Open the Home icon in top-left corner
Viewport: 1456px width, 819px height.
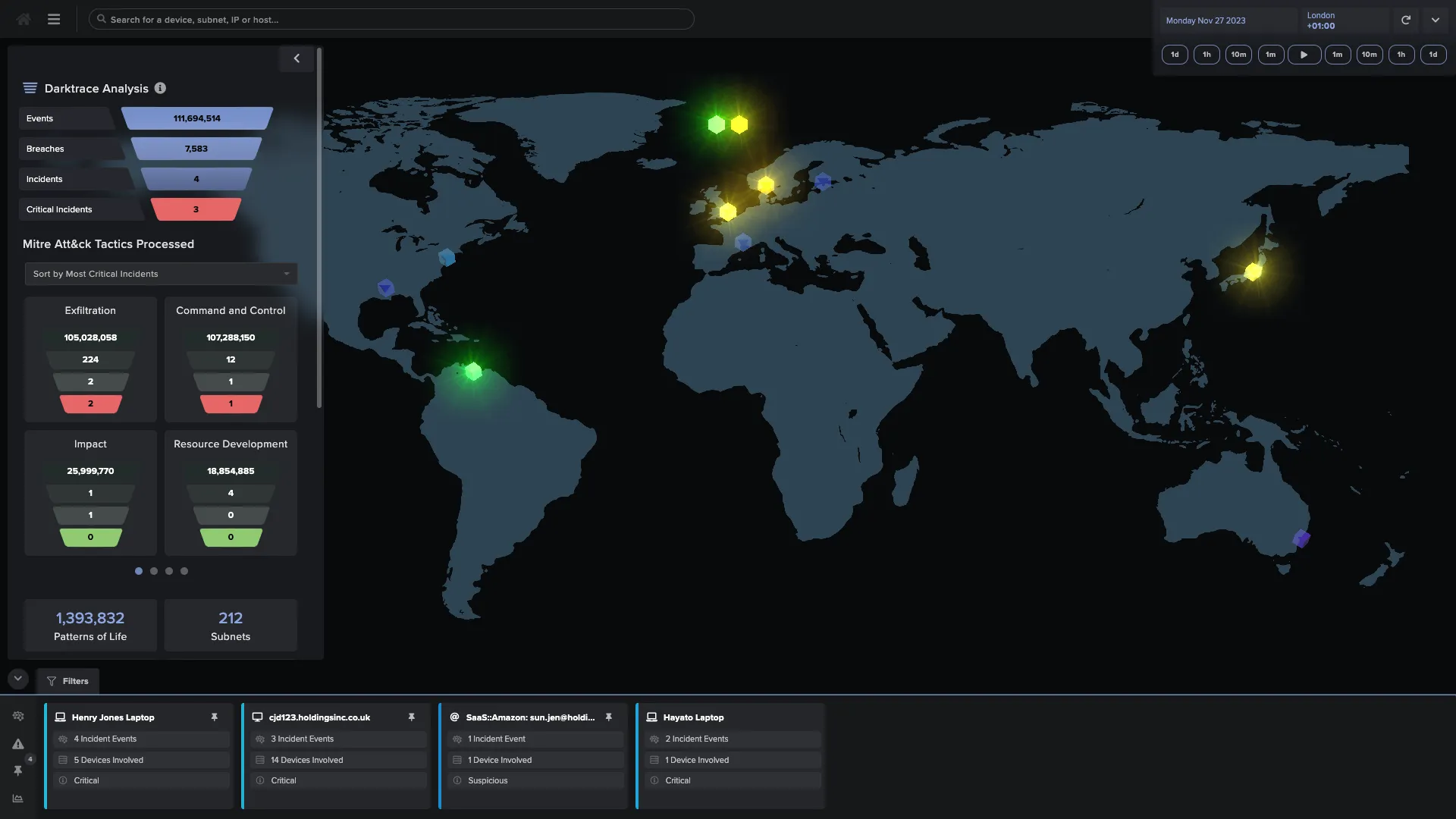point(23,19)
